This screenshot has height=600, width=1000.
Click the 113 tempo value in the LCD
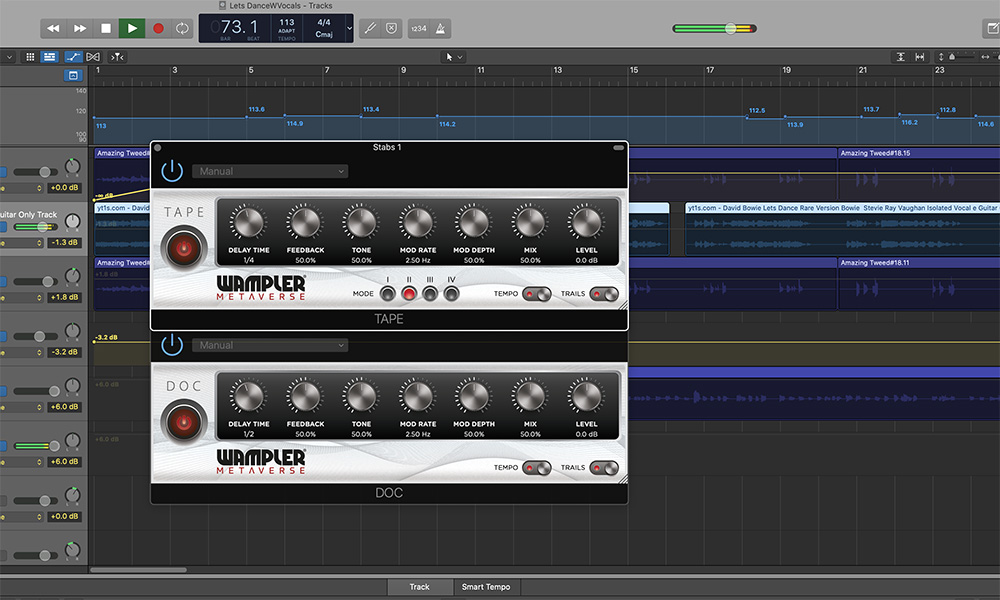coord(287,22)
